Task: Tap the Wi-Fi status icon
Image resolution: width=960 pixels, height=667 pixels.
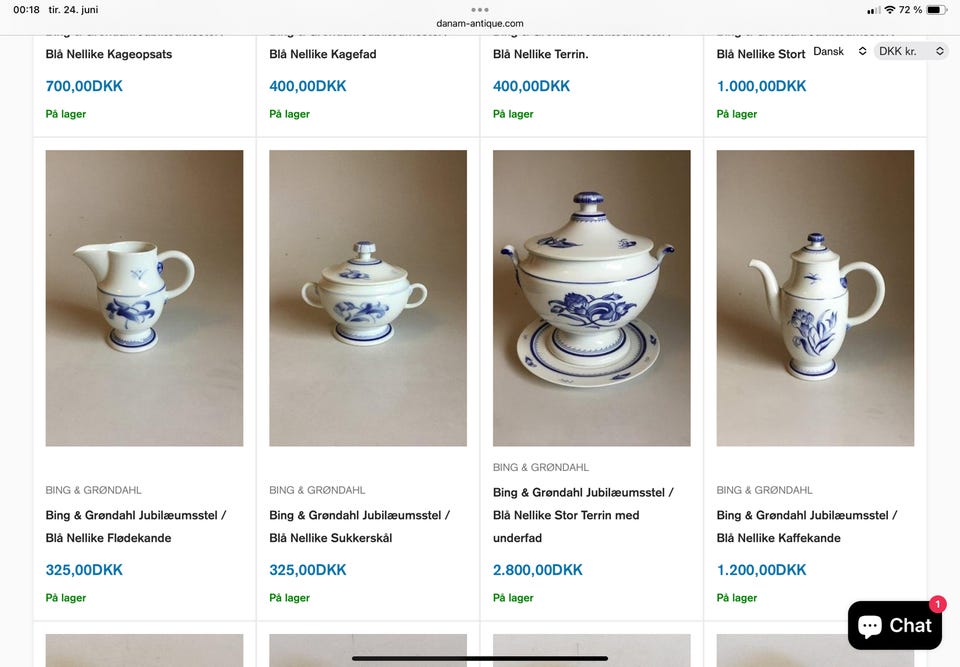Action: pos(889,10)
